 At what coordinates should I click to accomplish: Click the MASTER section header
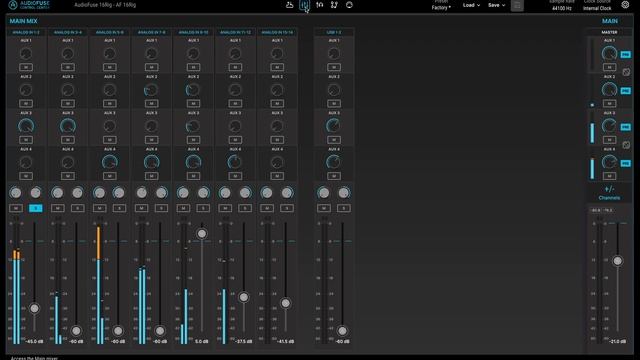coord(609,32)
